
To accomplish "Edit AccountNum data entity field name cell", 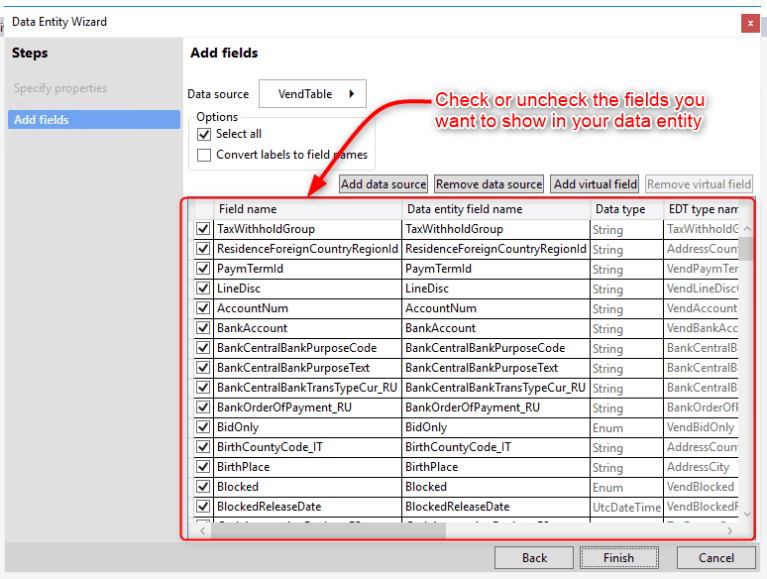I will pyautogui.click(x=496, y=308).
